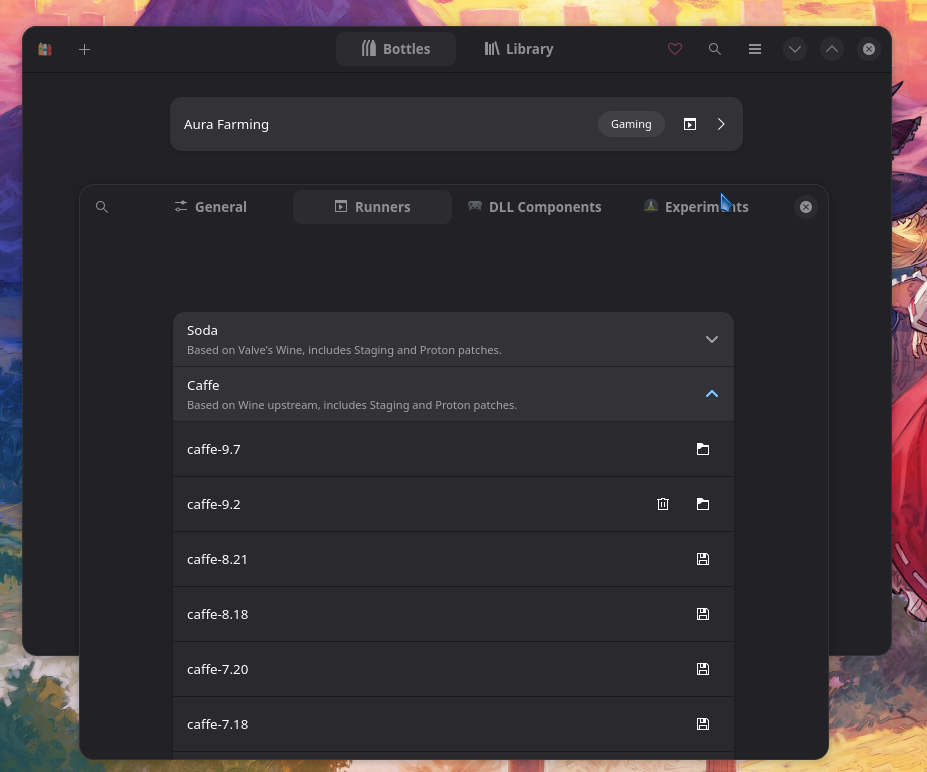Screen dimensions: 927x772
Task: Download and install caffe-8.18
Action: tap(703, 614)
